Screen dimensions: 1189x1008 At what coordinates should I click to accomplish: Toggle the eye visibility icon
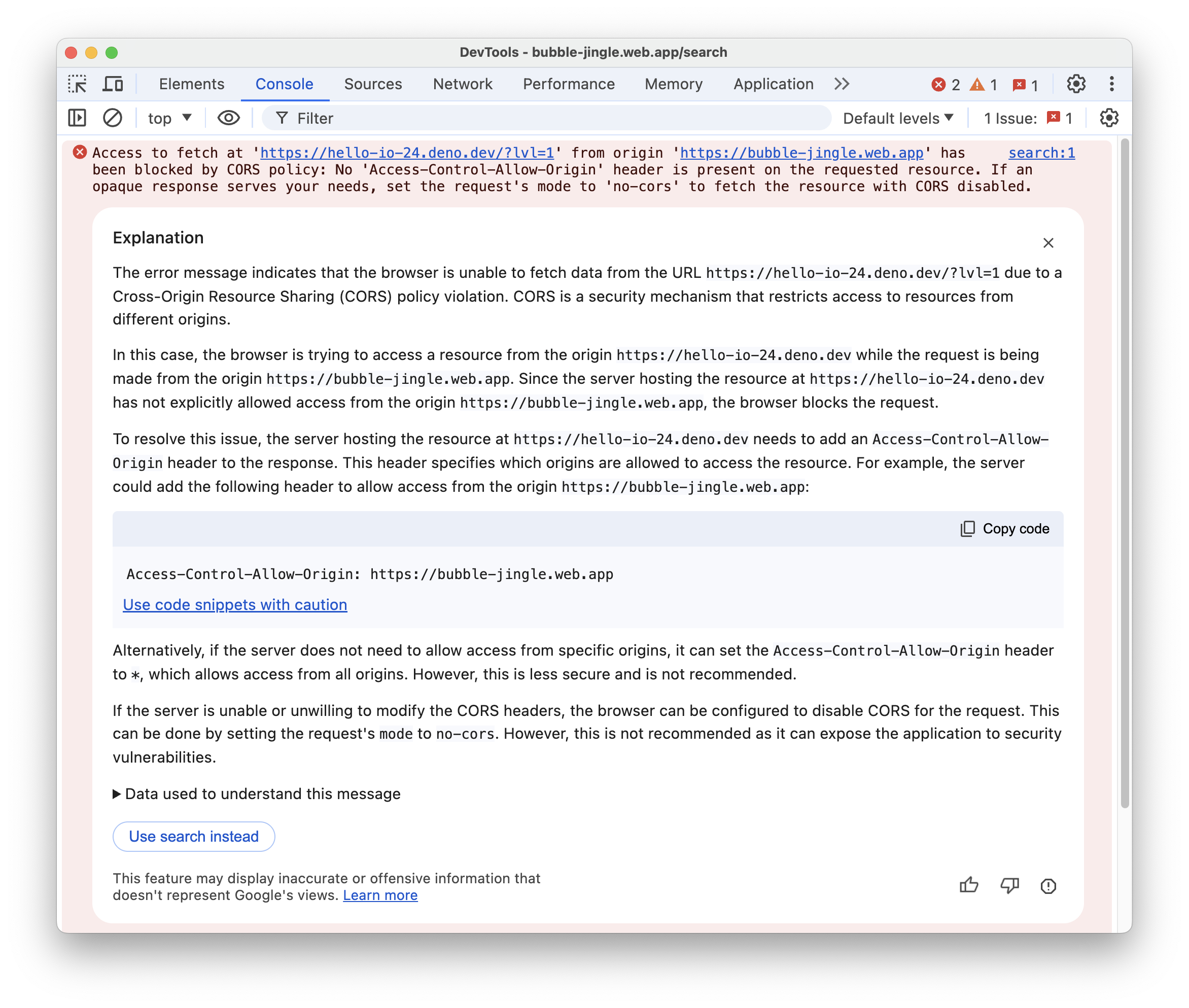tap(227, 119)
